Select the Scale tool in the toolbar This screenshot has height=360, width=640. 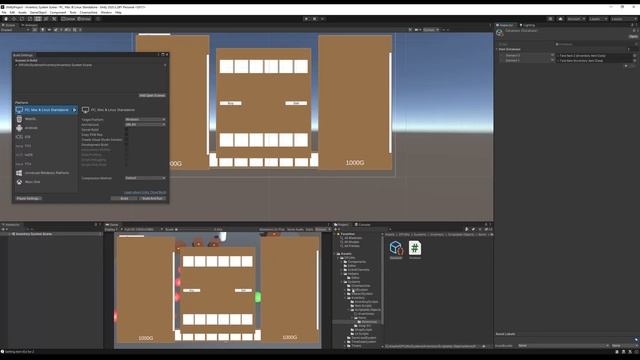pyautogui.click(x=30, y=19)
